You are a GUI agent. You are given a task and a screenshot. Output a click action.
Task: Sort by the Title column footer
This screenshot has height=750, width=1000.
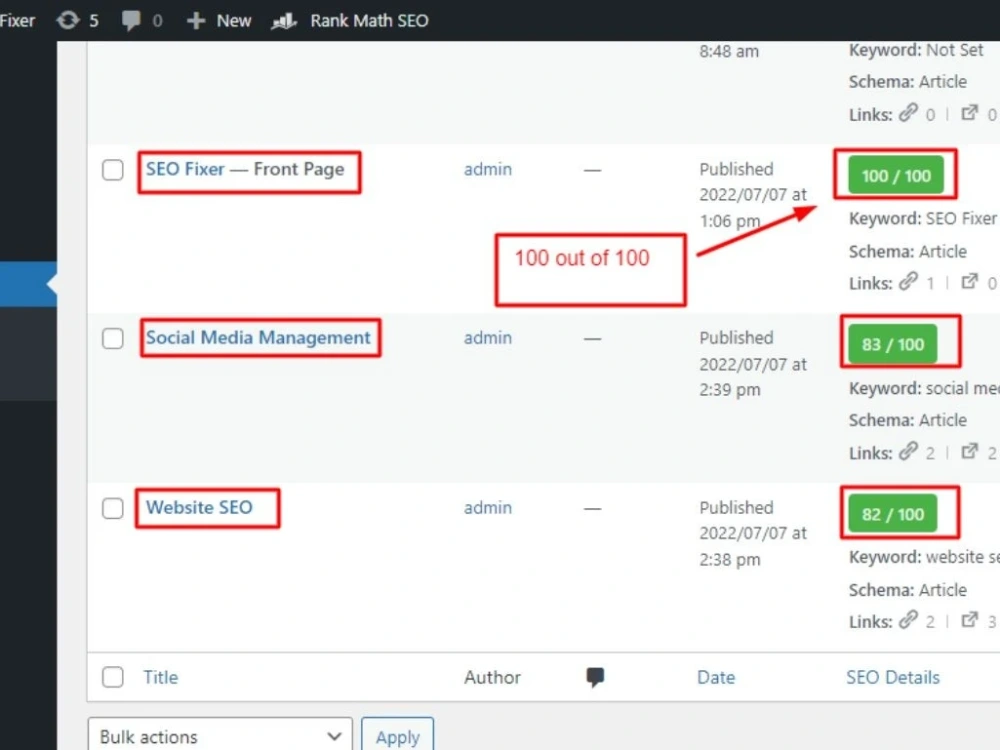click(161, 677)
